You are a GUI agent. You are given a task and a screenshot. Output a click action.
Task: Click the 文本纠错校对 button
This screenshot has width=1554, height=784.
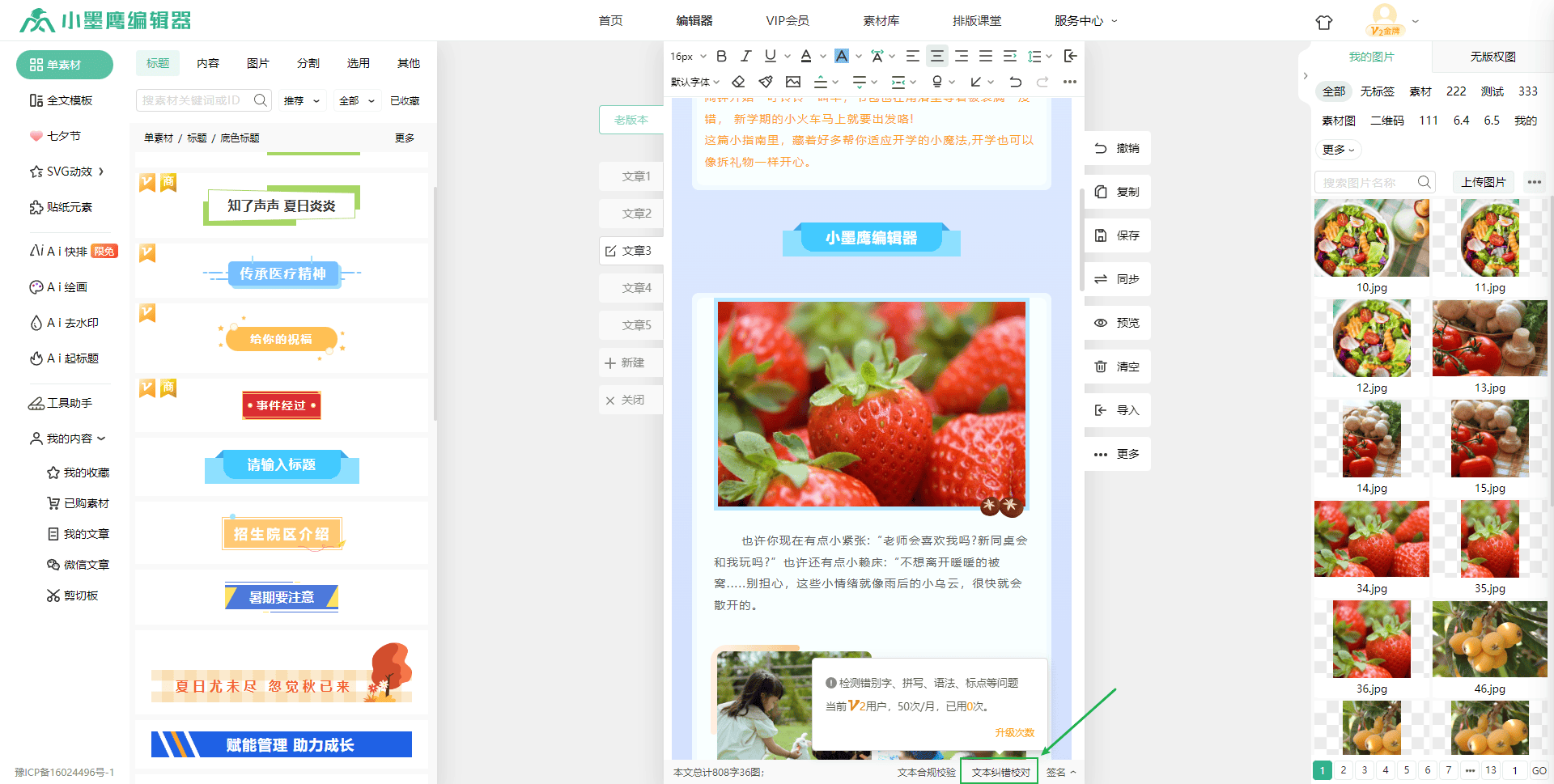[x=1000, y=772]
